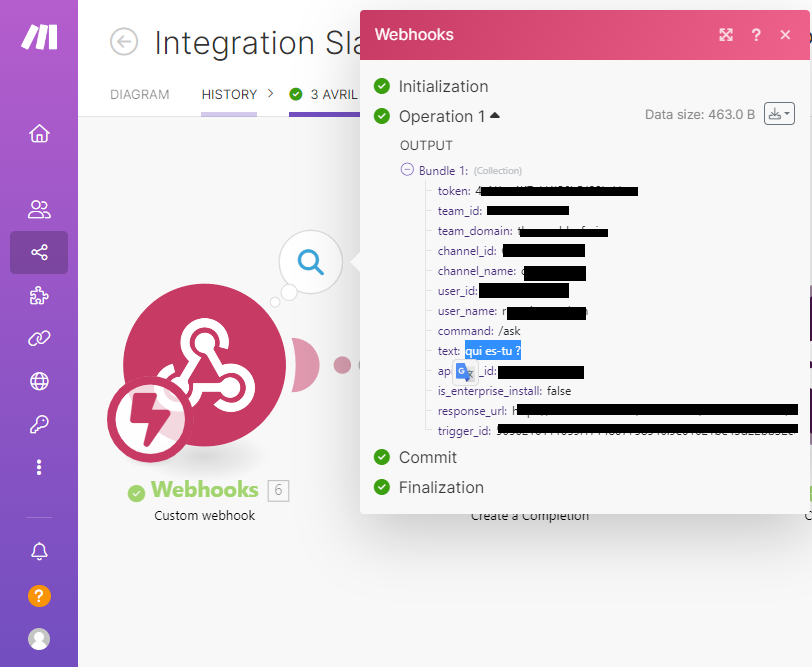Image resolution: width=812 pixels, height=667 pixels.
Task: Open the Home icon in sidebar
Action: (x=39, y=134)
